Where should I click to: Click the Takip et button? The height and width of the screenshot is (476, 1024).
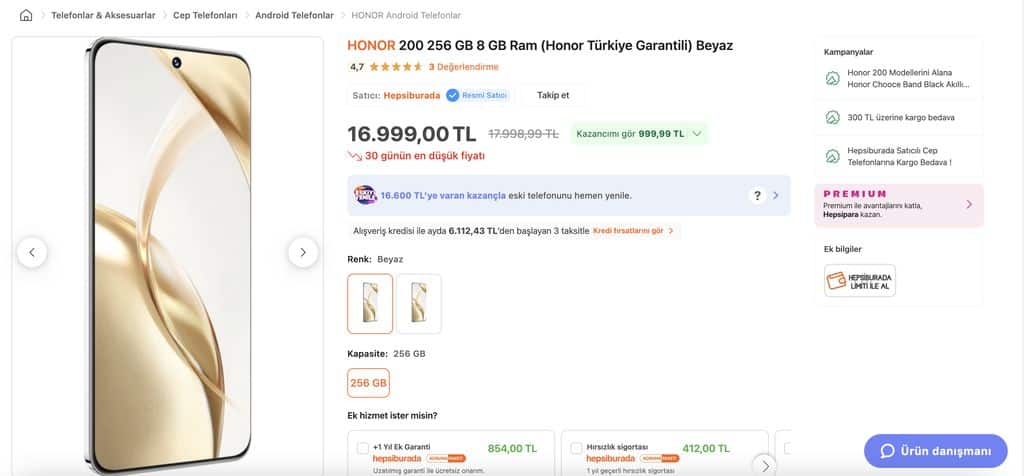tap(553, 95)
